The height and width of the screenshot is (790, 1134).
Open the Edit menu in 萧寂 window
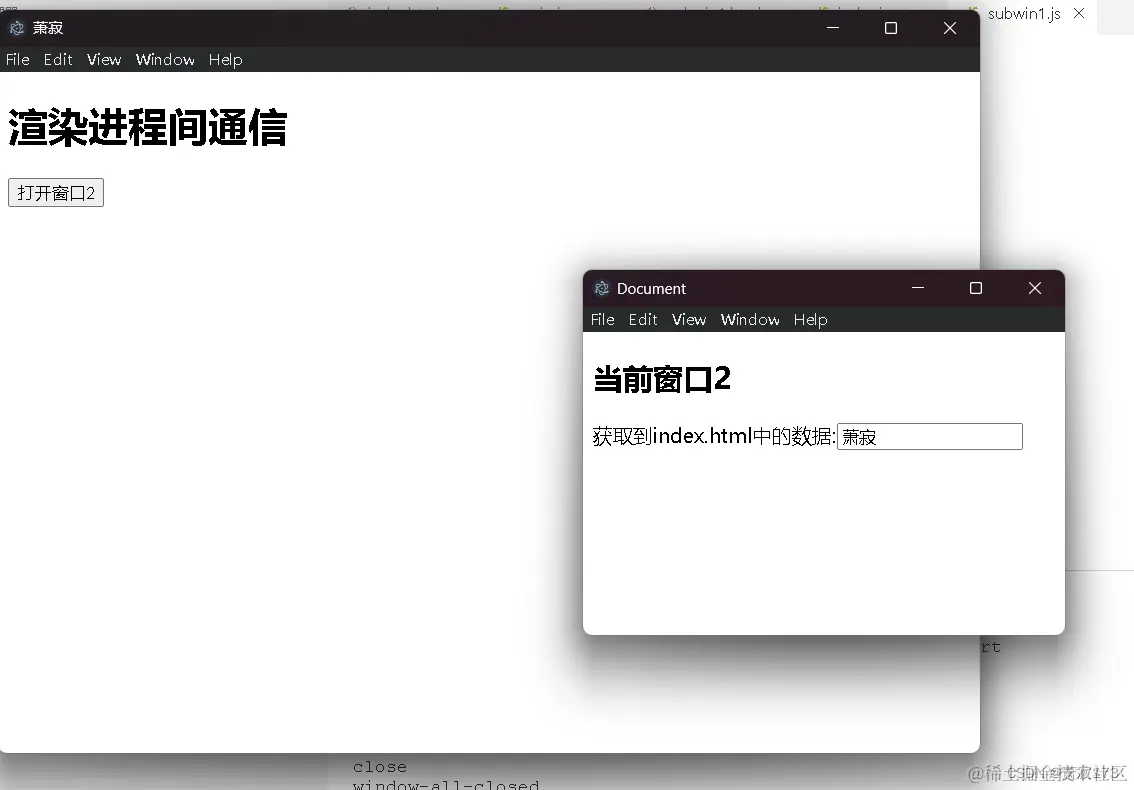[x=57, y=60]
